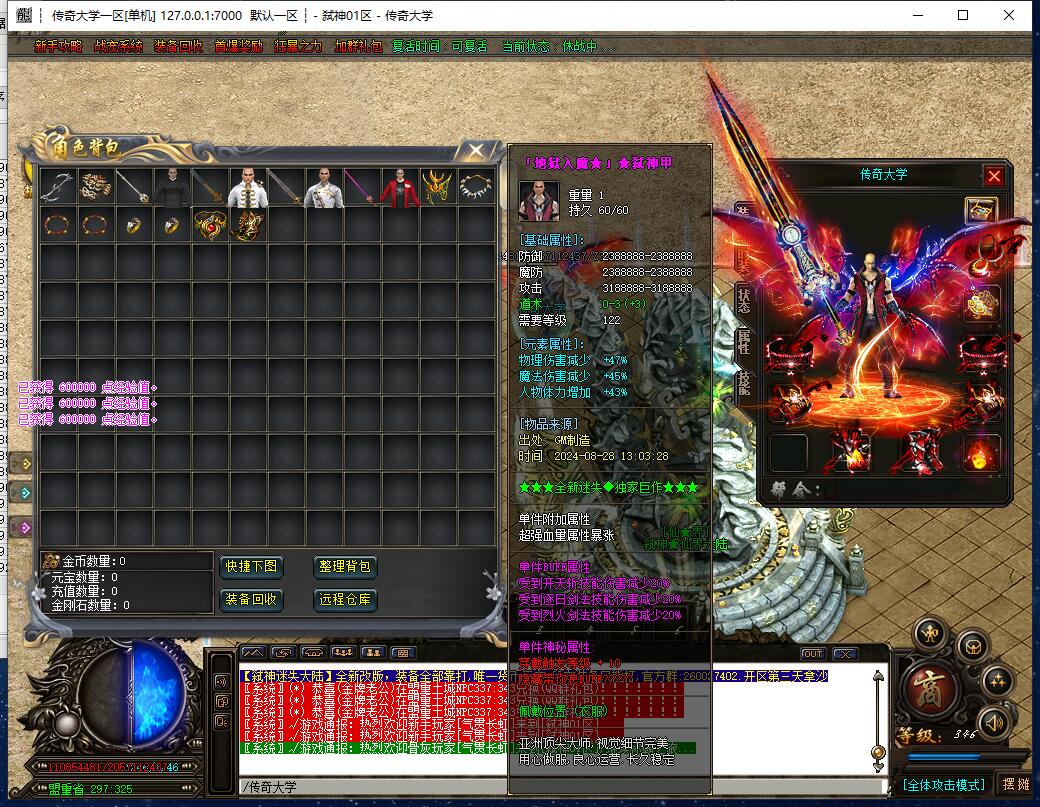Image resolution: width=1040 pixels, height=807 pixels.
Task: Click the first chat channel filter button
Action: 253,653
